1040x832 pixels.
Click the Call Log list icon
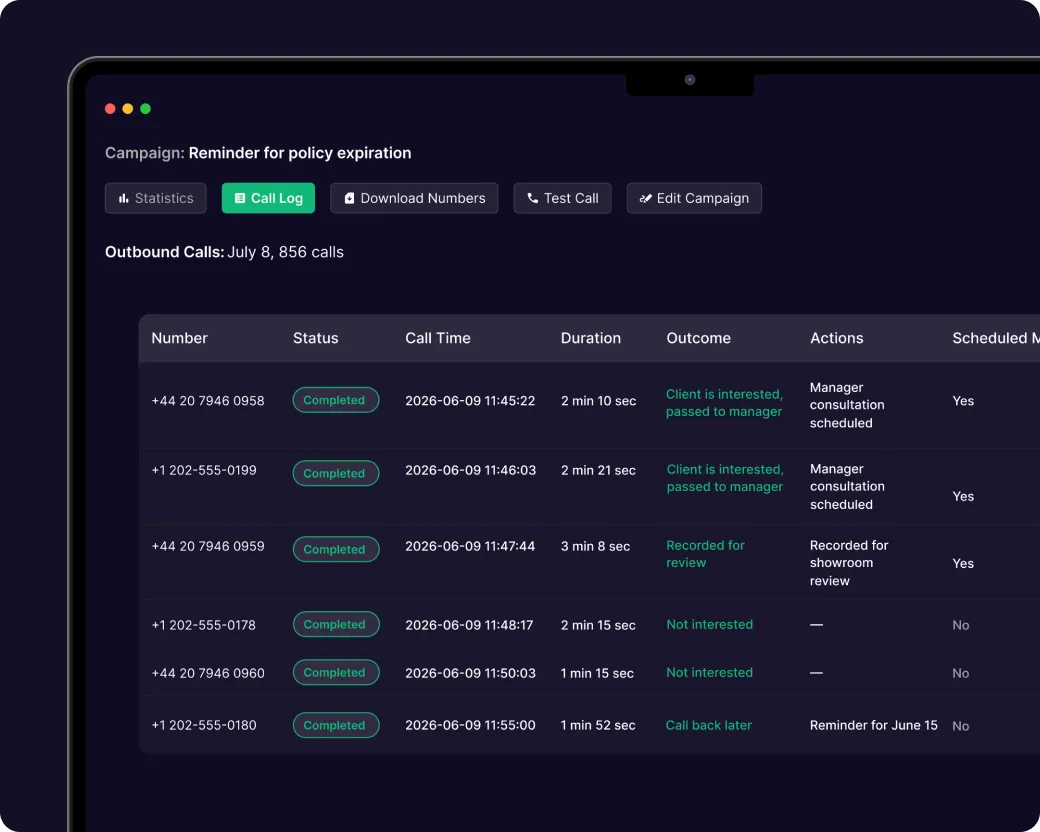[240, 198]
